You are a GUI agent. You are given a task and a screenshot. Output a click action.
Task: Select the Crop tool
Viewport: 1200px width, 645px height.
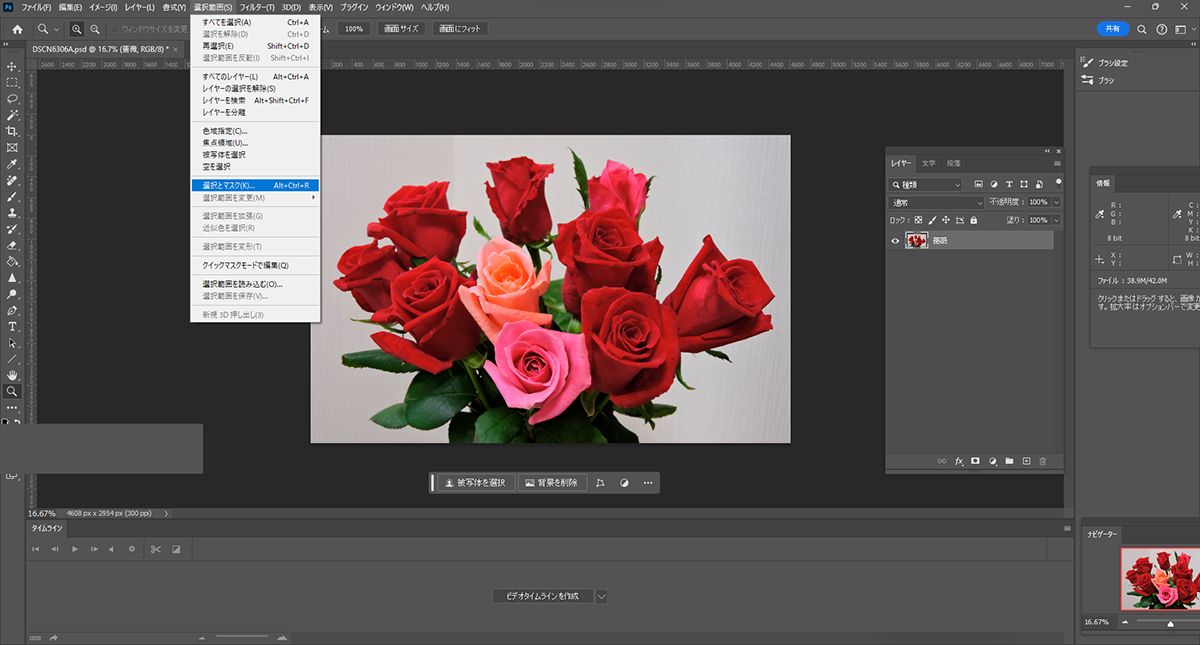[x=13, y=131]
